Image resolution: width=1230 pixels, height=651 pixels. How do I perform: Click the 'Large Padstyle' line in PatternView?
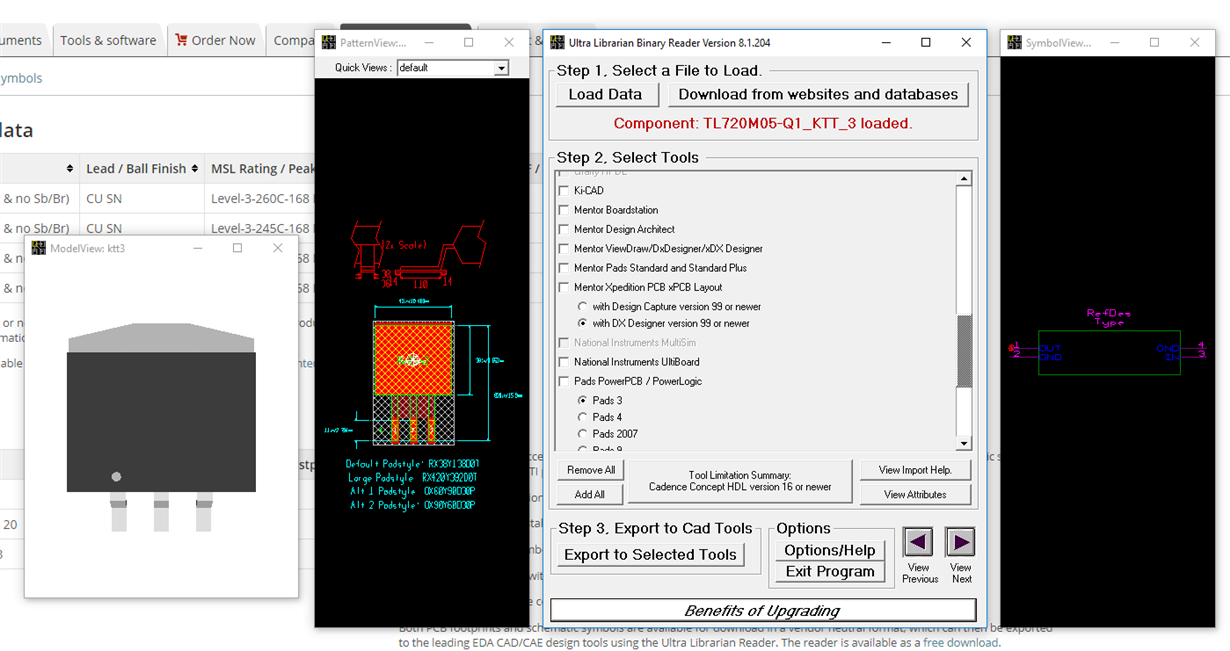412,478
